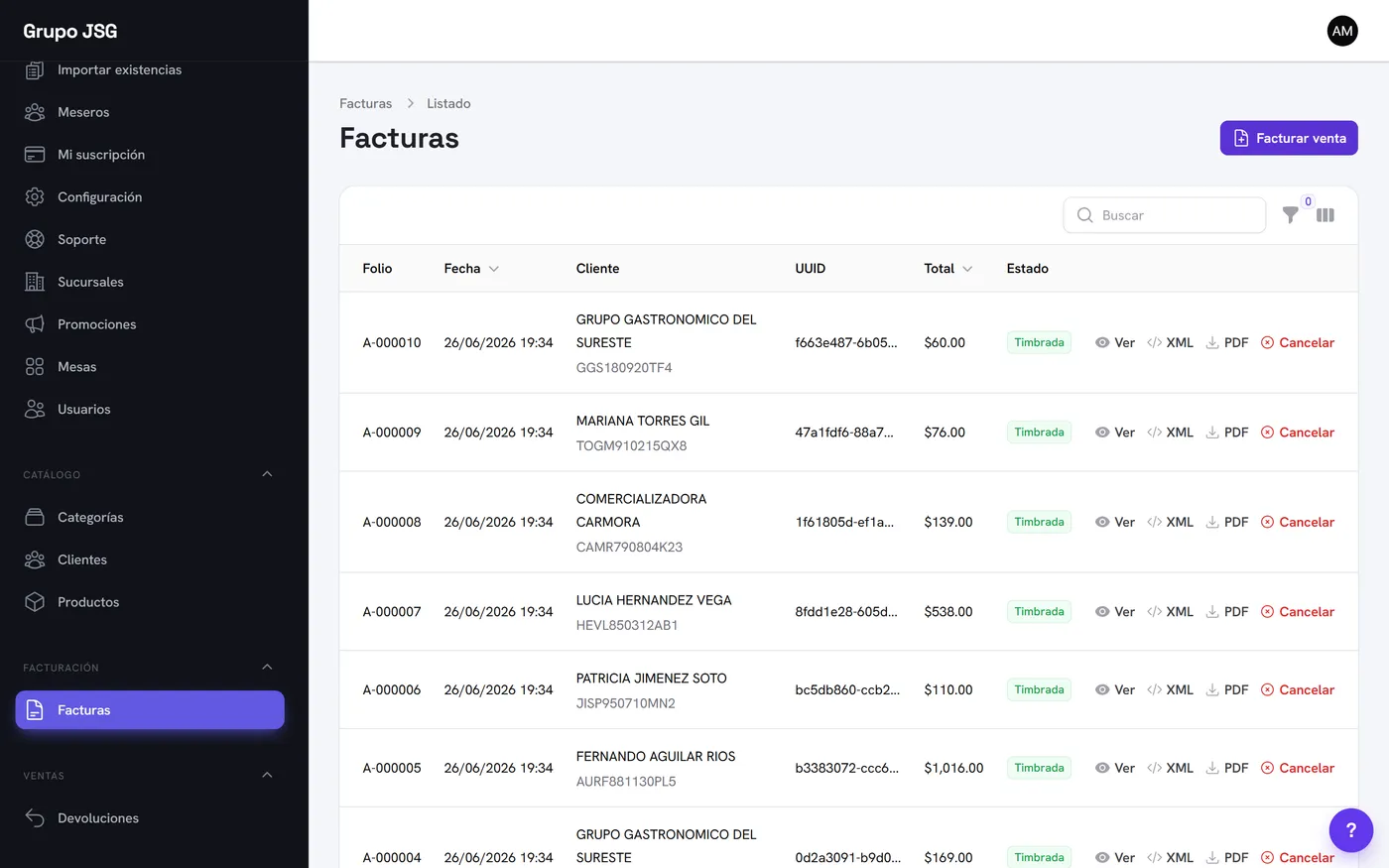The width and height of the screenshot is (1389, 868).
Task: Cancel invoice A-000008
Action: (x=1298, y=522)
